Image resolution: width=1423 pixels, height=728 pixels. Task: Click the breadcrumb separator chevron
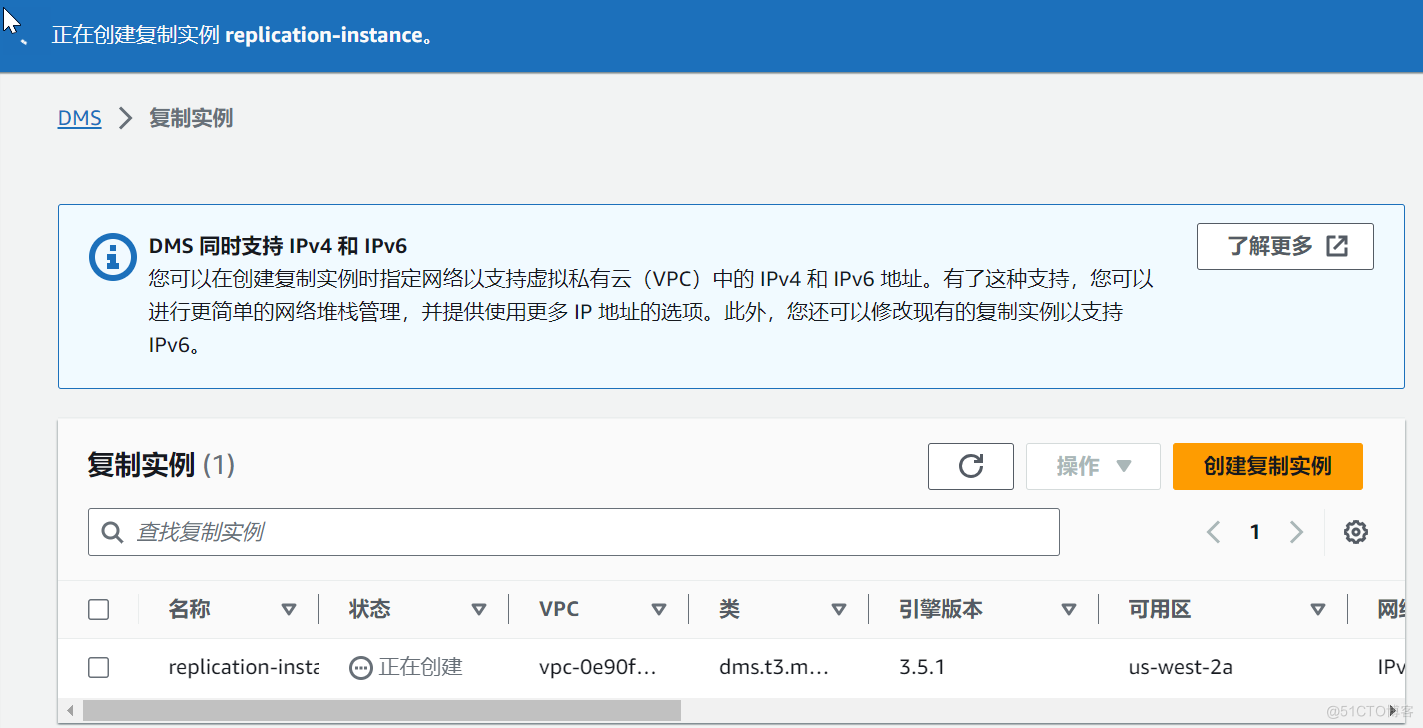[125, 118]
